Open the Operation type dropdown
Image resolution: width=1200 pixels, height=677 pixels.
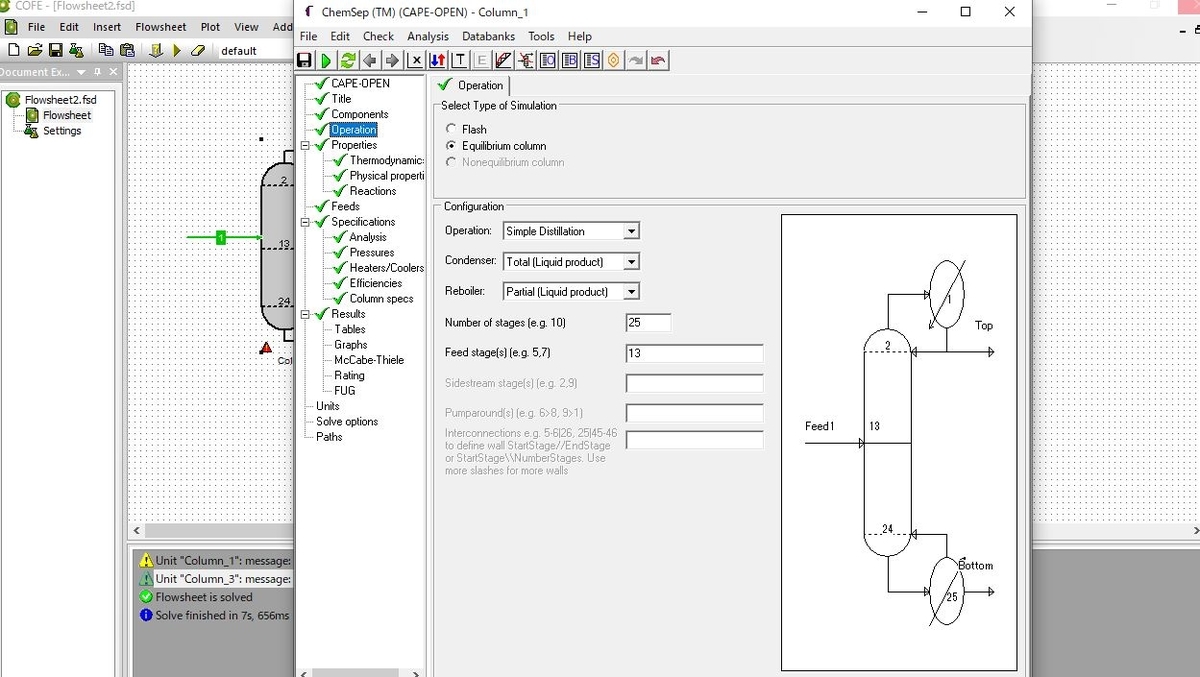pyautogui.click(x=630, y=231)
